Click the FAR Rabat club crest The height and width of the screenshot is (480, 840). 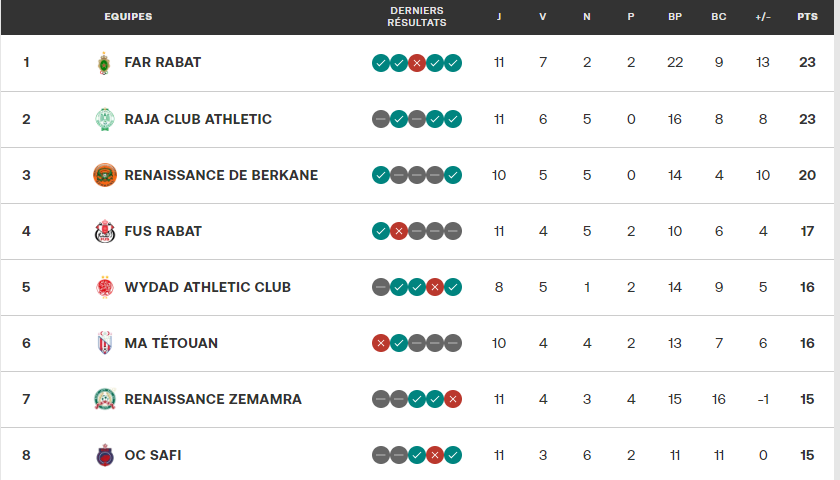[104, 63]
